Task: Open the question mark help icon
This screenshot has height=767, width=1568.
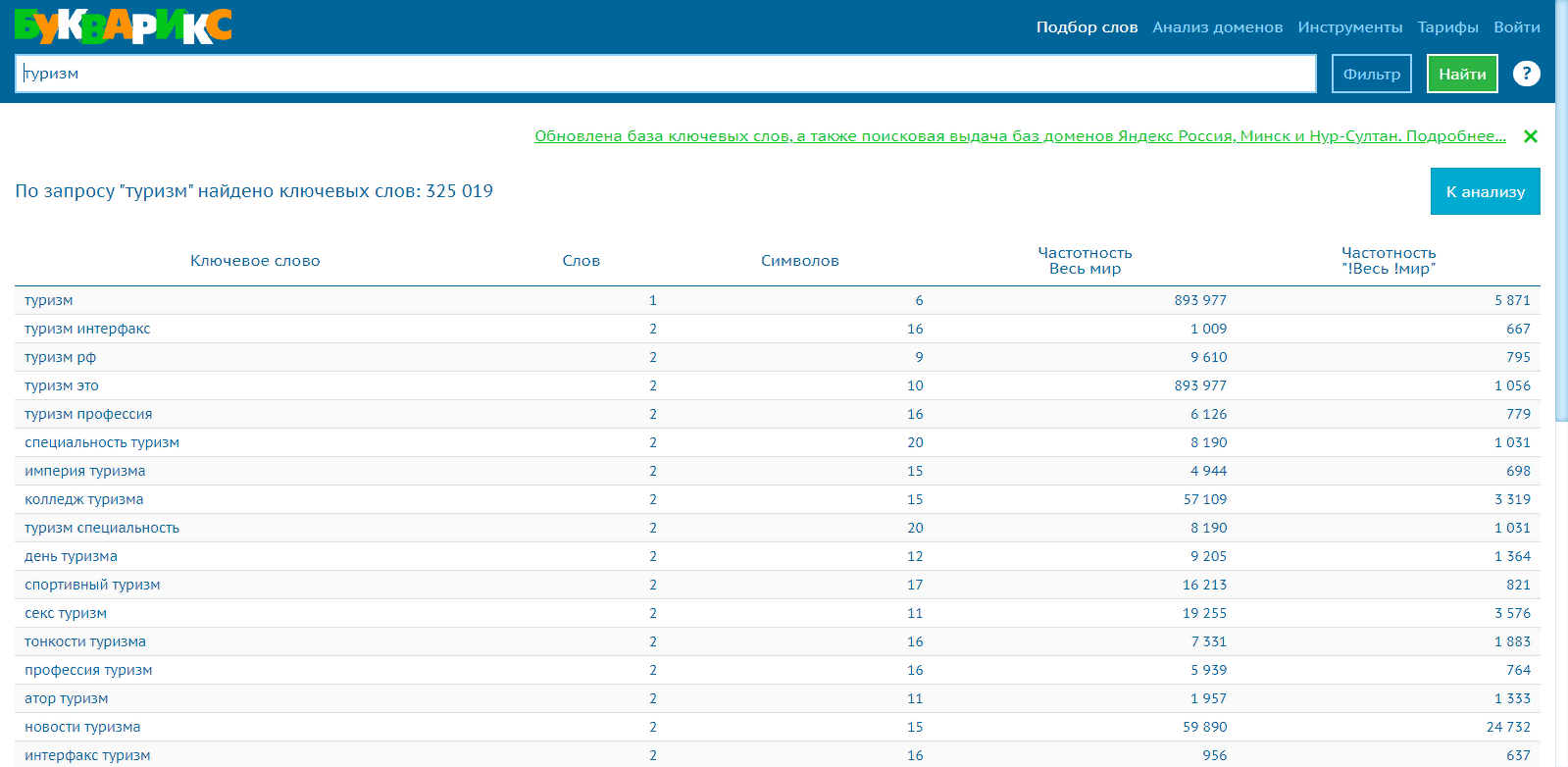Action: (x=1526, y=74)
